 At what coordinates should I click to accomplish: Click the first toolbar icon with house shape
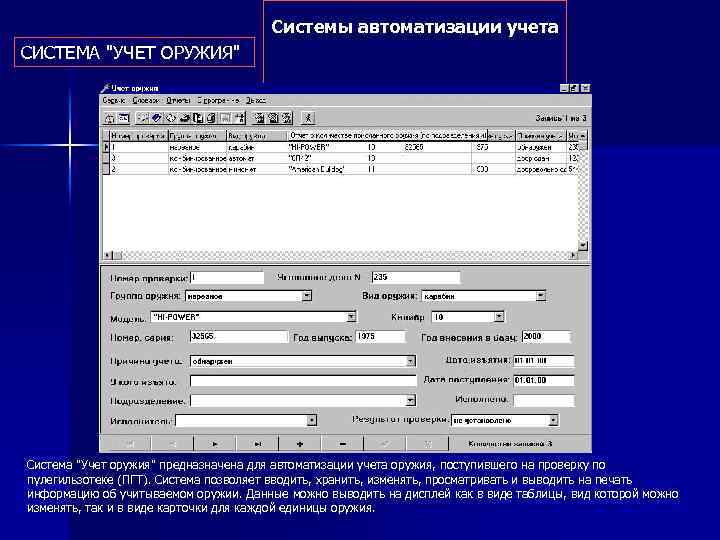click(110, 118)
